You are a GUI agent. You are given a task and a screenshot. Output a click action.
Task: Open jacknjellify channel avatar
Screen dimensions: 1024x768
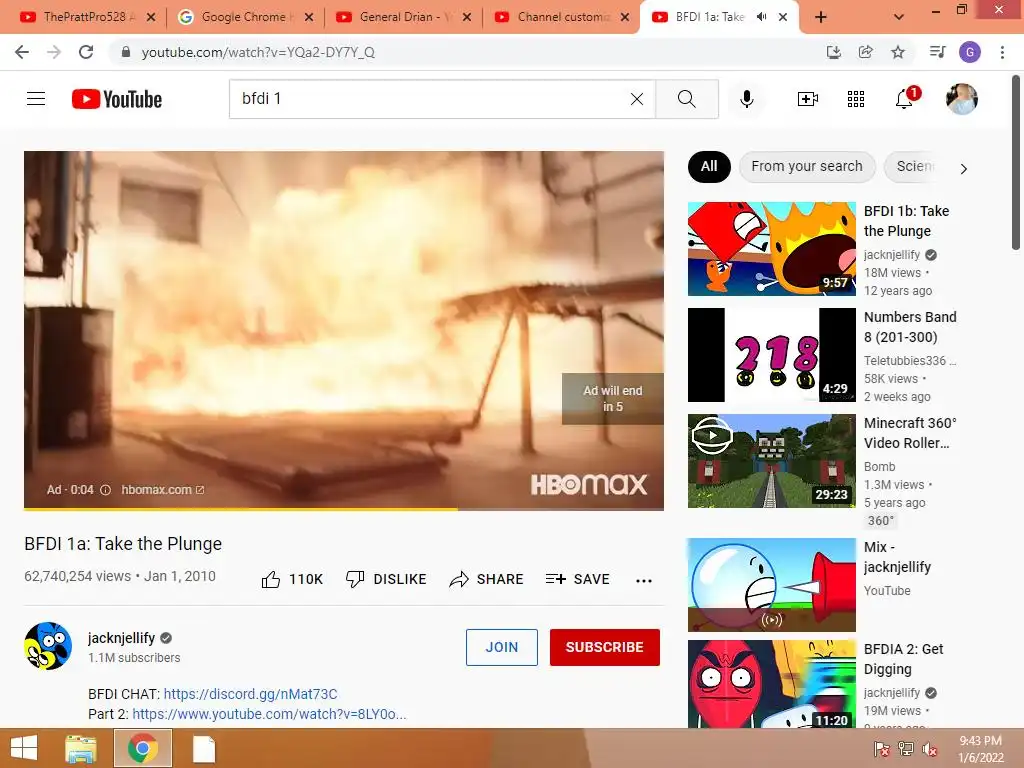pyautogui.click(x=48, y=646)
